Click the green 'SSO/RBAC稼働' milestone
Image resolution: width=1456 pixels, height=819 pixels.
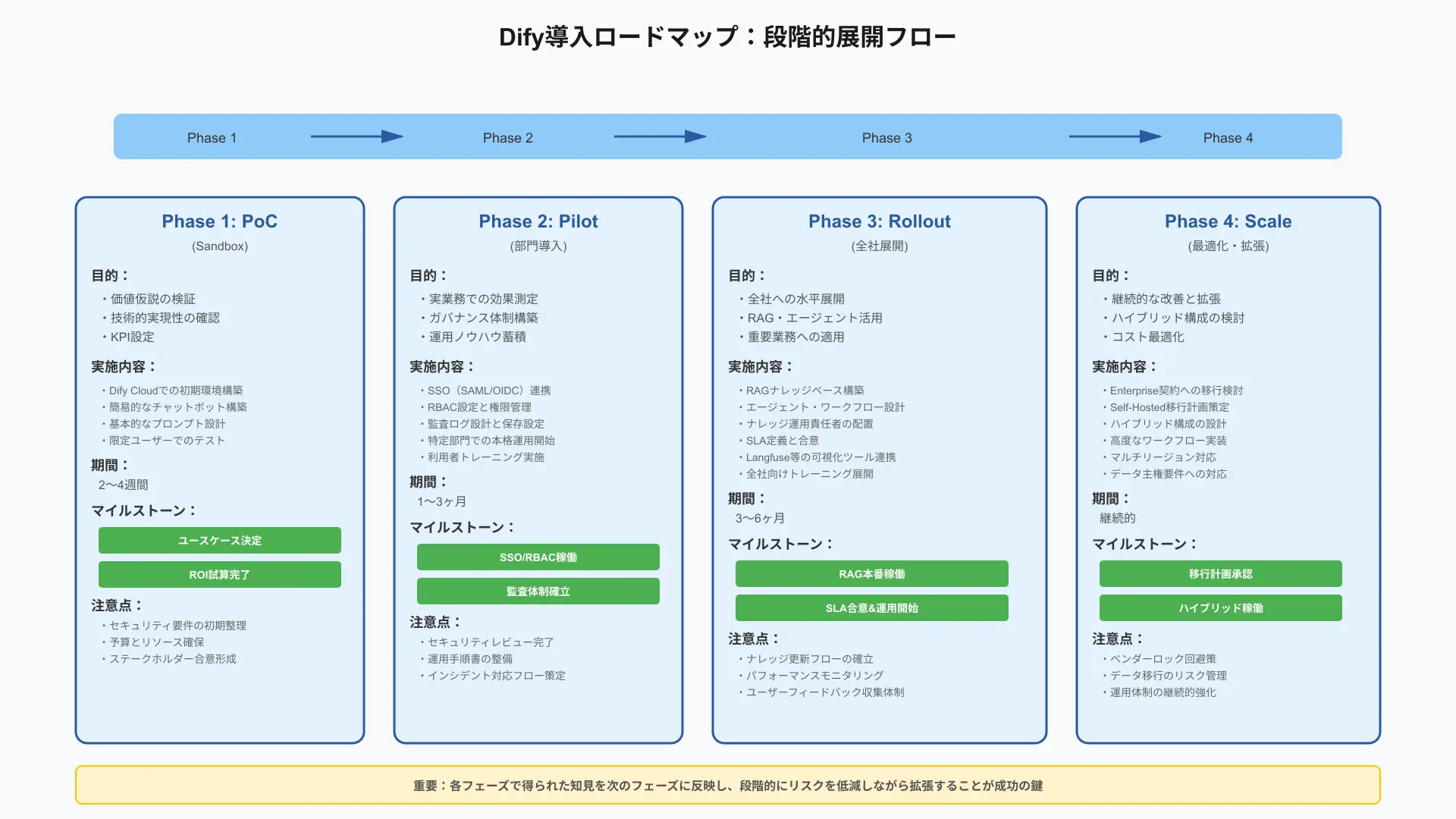(x=538, y=557)
